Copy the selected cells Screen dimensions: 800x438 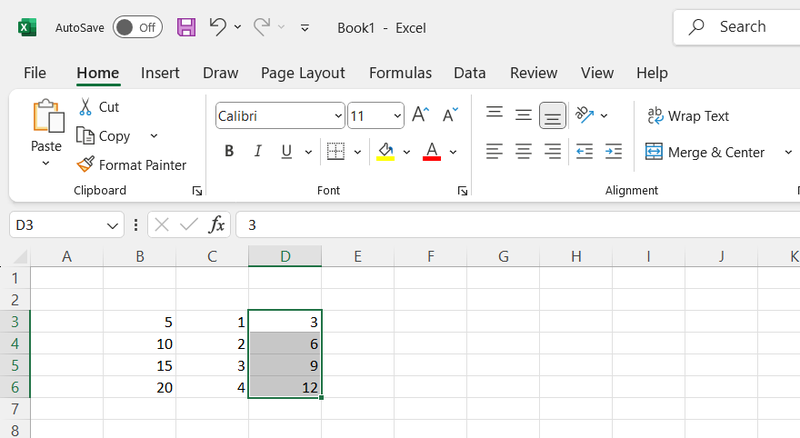click(104, 136)
